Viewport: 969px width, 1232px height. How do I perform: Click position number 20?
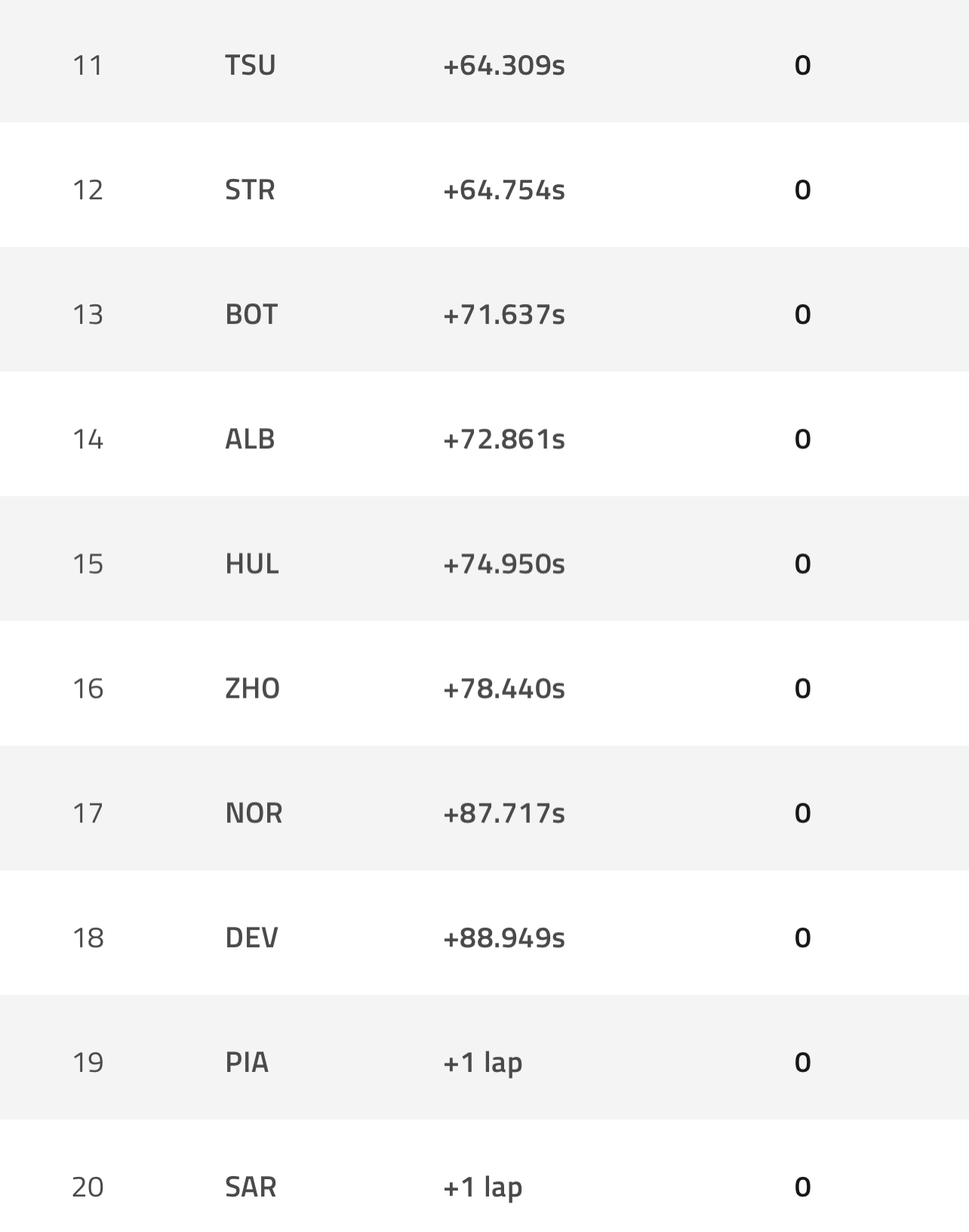click(x=88, y=1187)
